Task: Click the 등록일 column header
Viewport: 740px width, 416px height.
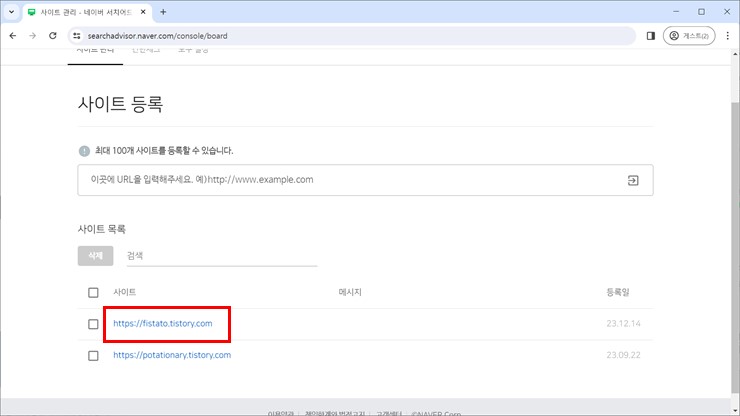Action: (x=618, y=292)
